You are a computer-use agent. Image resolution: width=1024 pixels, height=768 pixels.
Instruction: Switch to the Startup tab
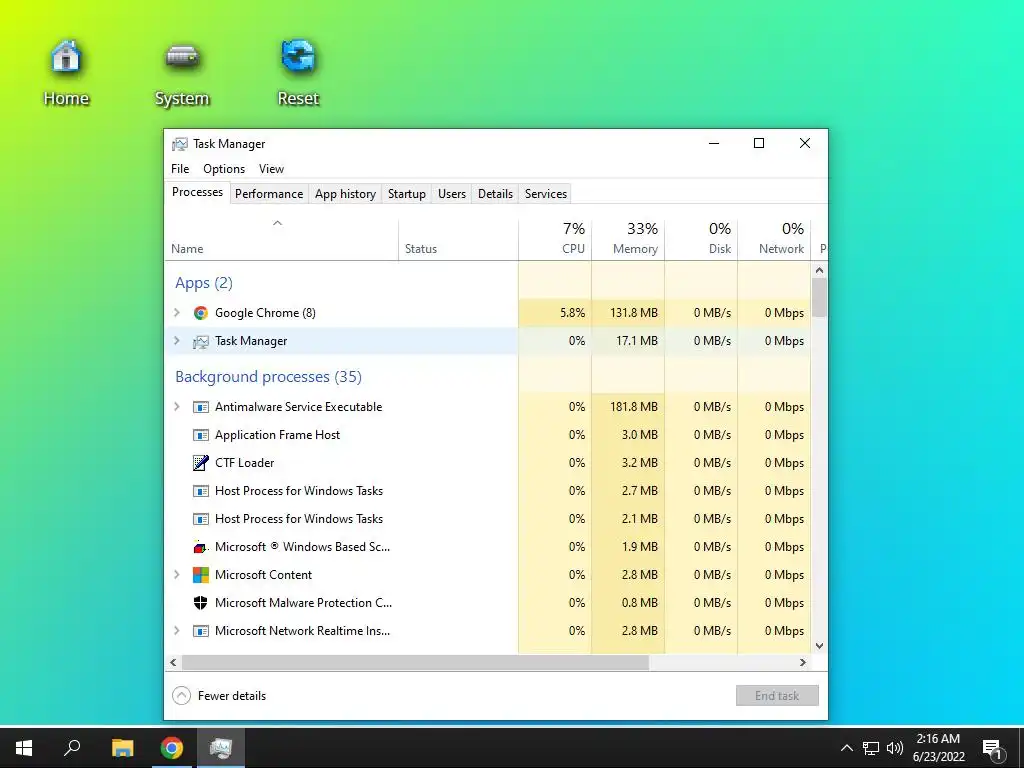point(407,194)
